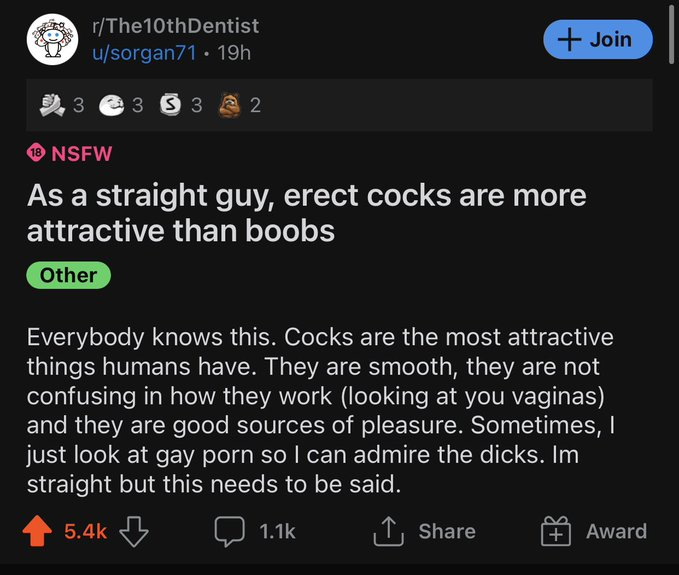Image resolution: width=679 pixels, height=575 pixels.
Task: View the silver S award
Action: point(171,105)
